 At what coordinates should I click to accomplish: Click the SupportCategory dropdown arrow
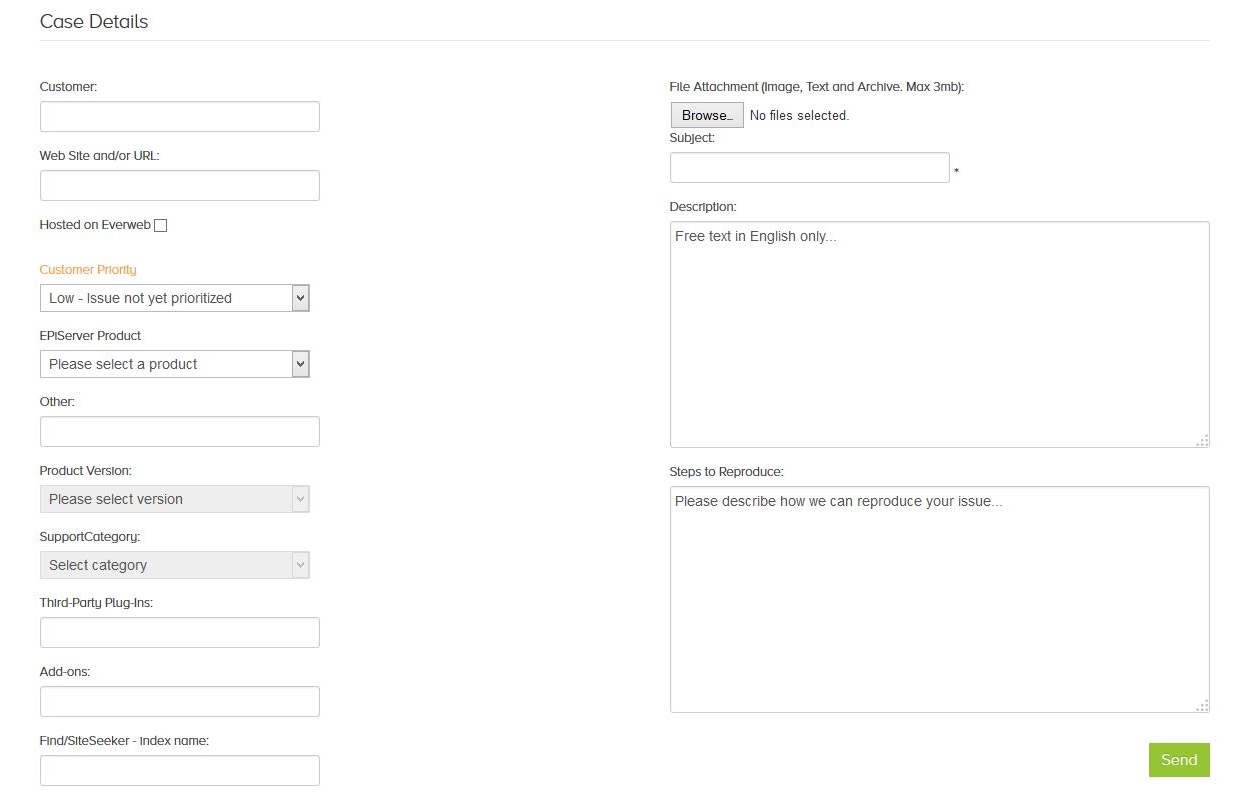click(301, 565)
